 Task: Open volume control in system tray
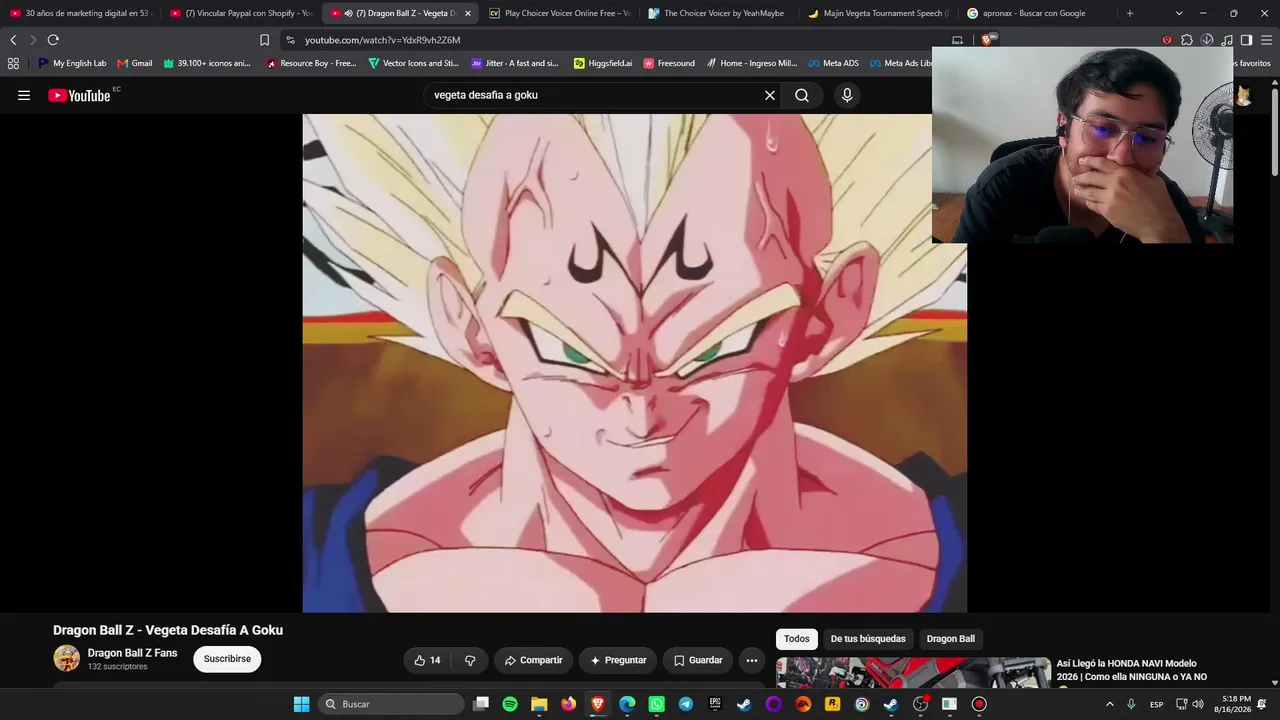(1198, 704)
